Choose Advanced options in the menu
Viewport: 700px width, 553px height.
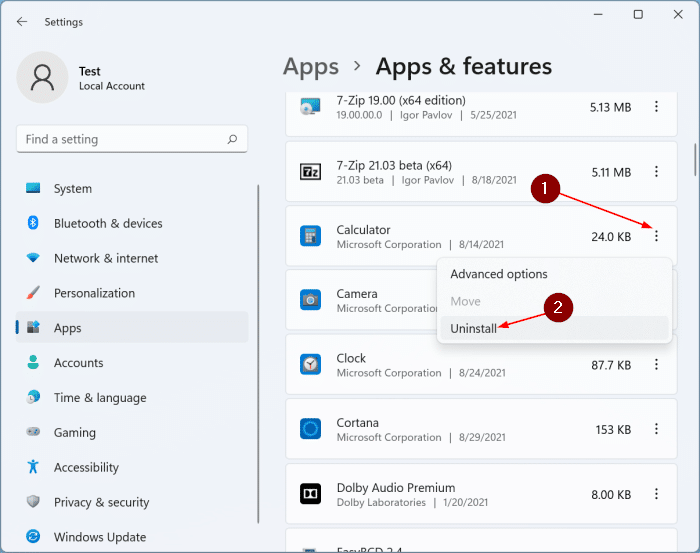[x=498, y=274]
